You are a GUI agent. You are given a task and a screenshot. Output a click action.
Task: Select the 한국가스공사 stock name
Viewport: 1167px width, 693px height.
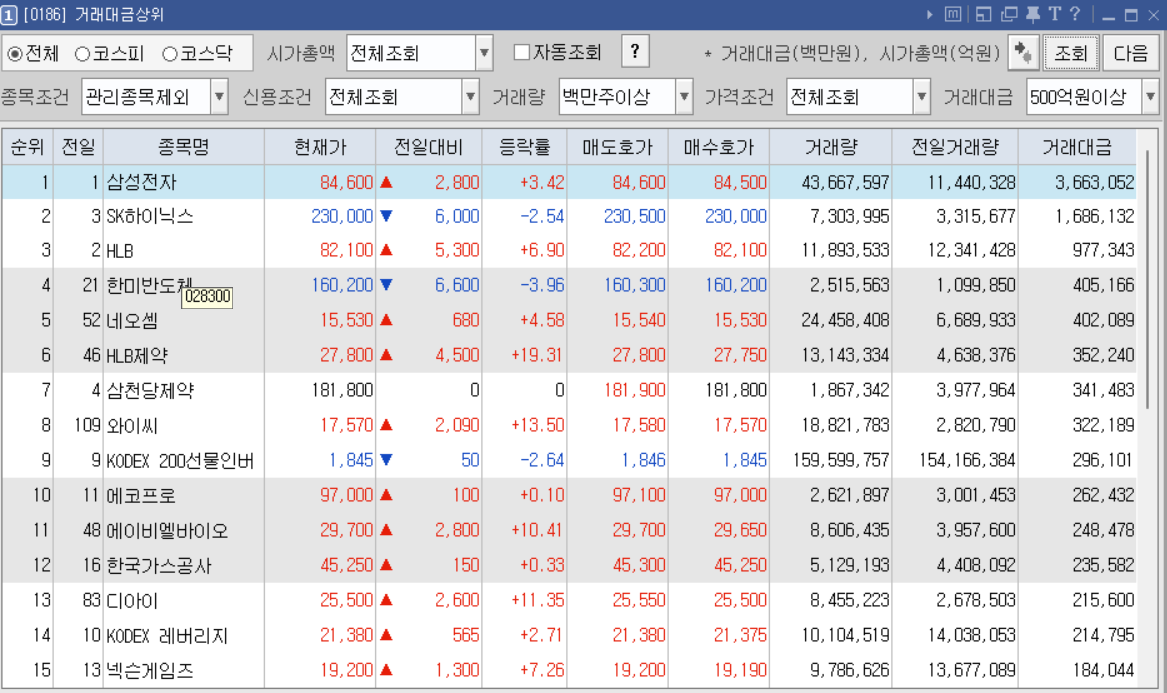coord(159,565)
